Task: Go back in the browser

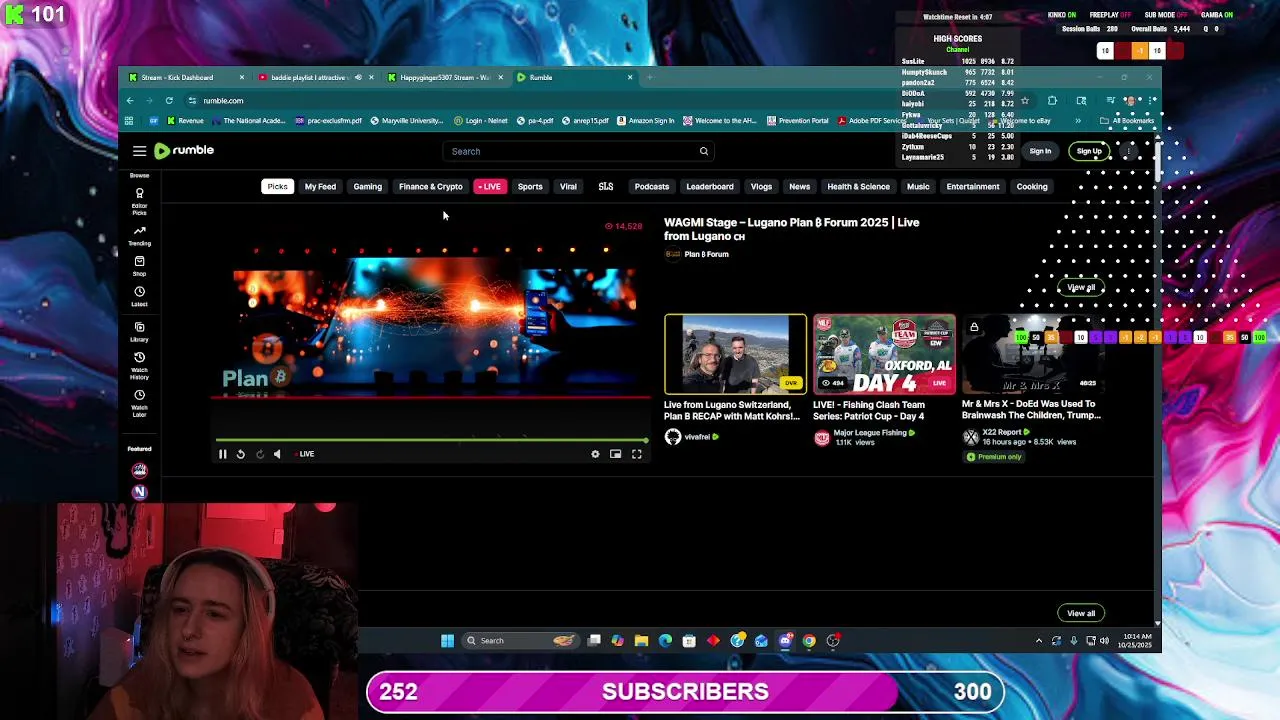Action: [129, 100]
